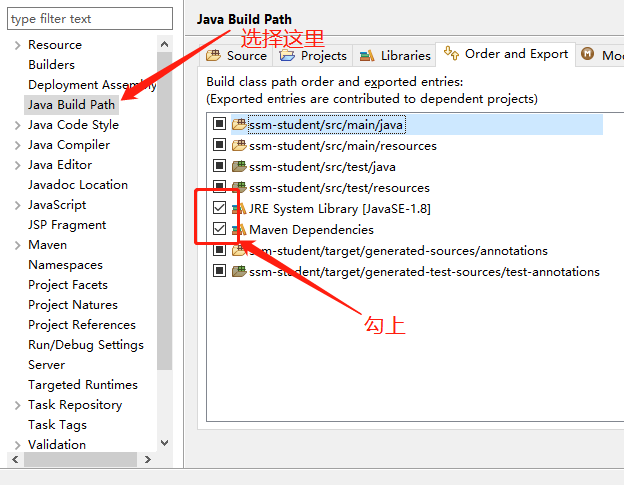Uncheck Maven Dependencies checkbox
The width and height of the screenshot is (624, 485).
click(x=219, y=229)
